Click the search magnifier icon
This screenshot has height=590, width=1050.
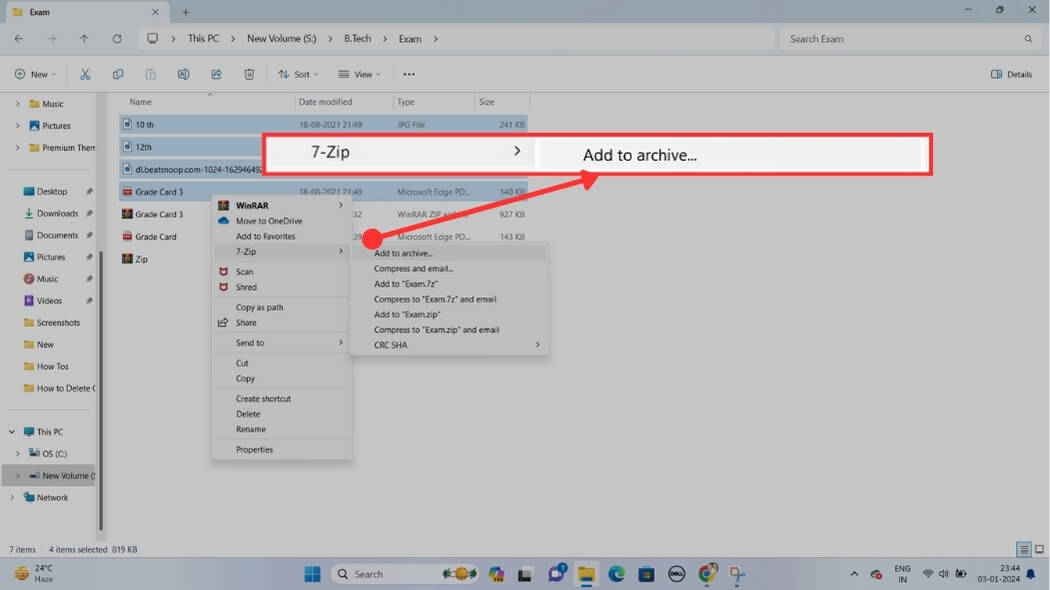1028,39
